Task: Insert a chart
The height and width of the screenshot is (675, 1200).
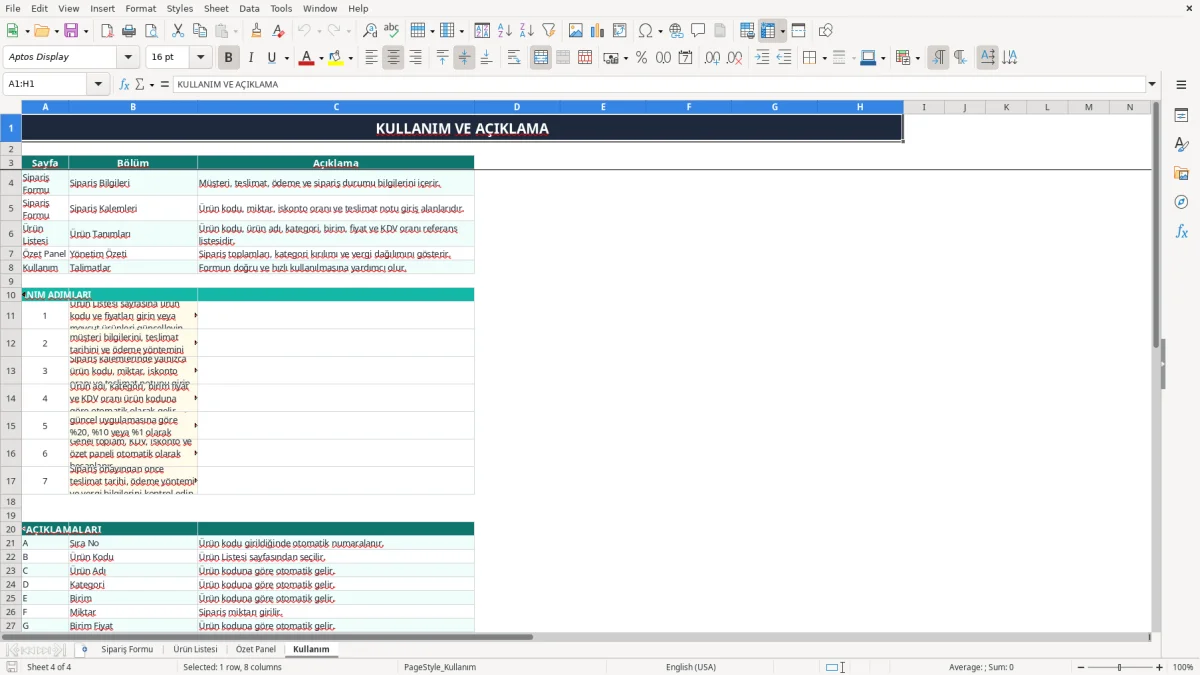Action: click(x=597, y=31)
